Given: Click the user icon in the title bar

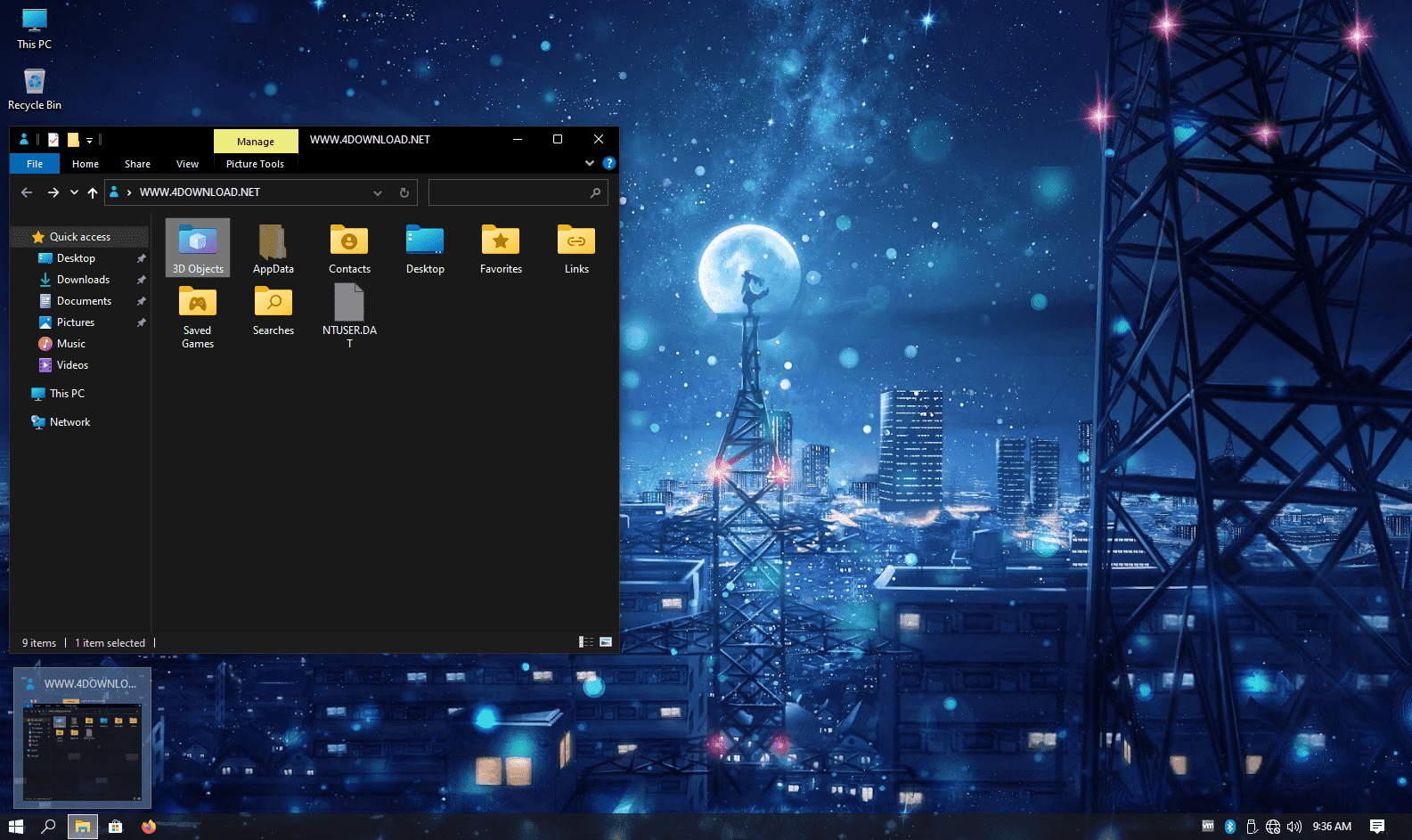Looking at the screenshot, I should (x=24, y=139).
